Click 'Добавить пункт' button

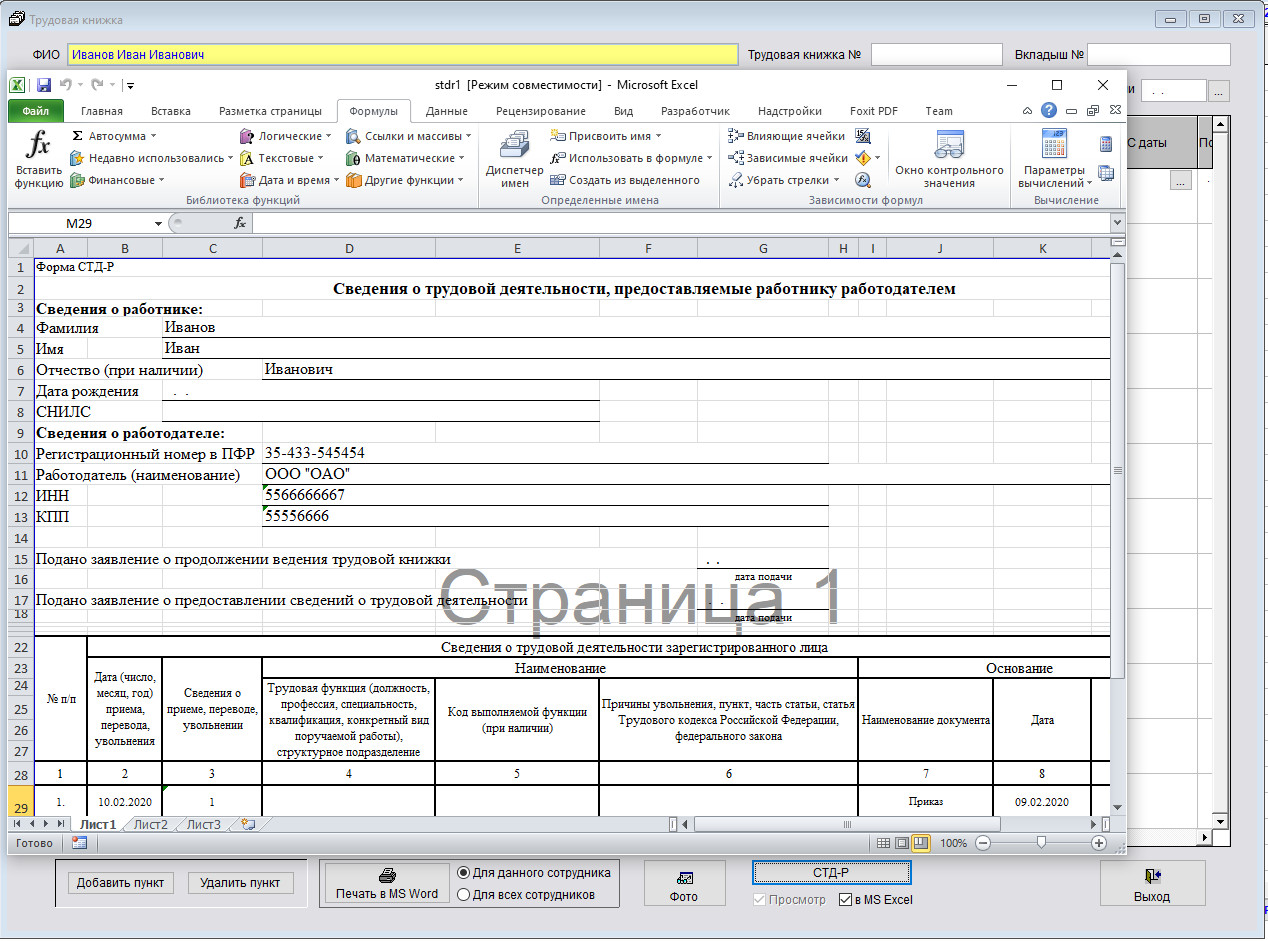coord(122,883)
